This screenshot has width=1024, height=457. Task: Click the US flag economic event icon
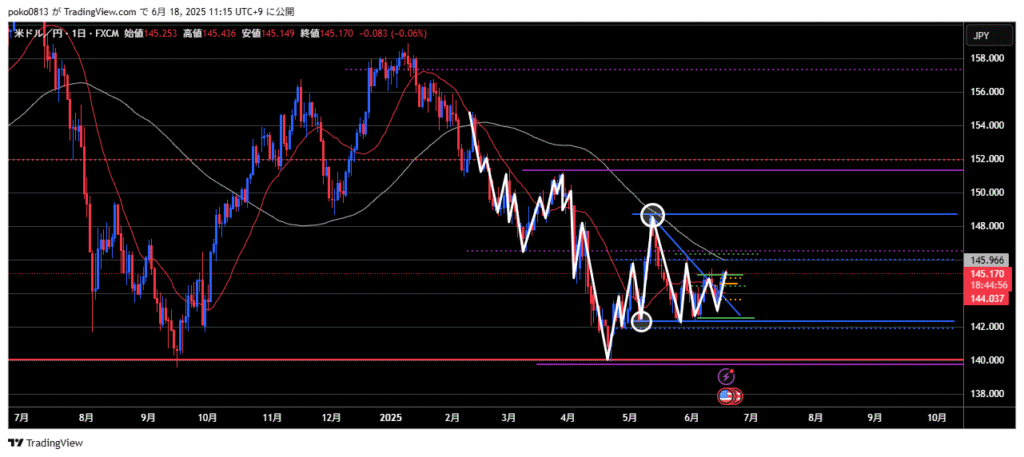(x=728, y=397)
